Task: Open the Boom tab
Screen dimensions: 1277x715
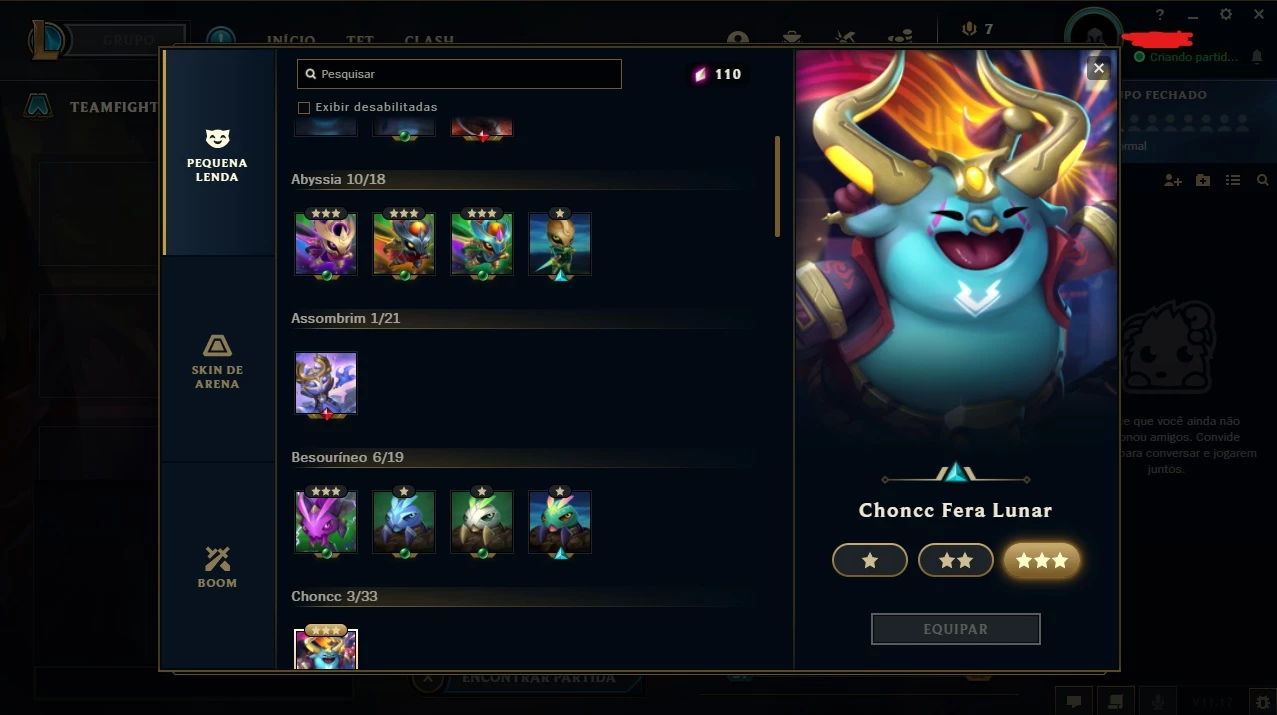Action: coord(217,566)
